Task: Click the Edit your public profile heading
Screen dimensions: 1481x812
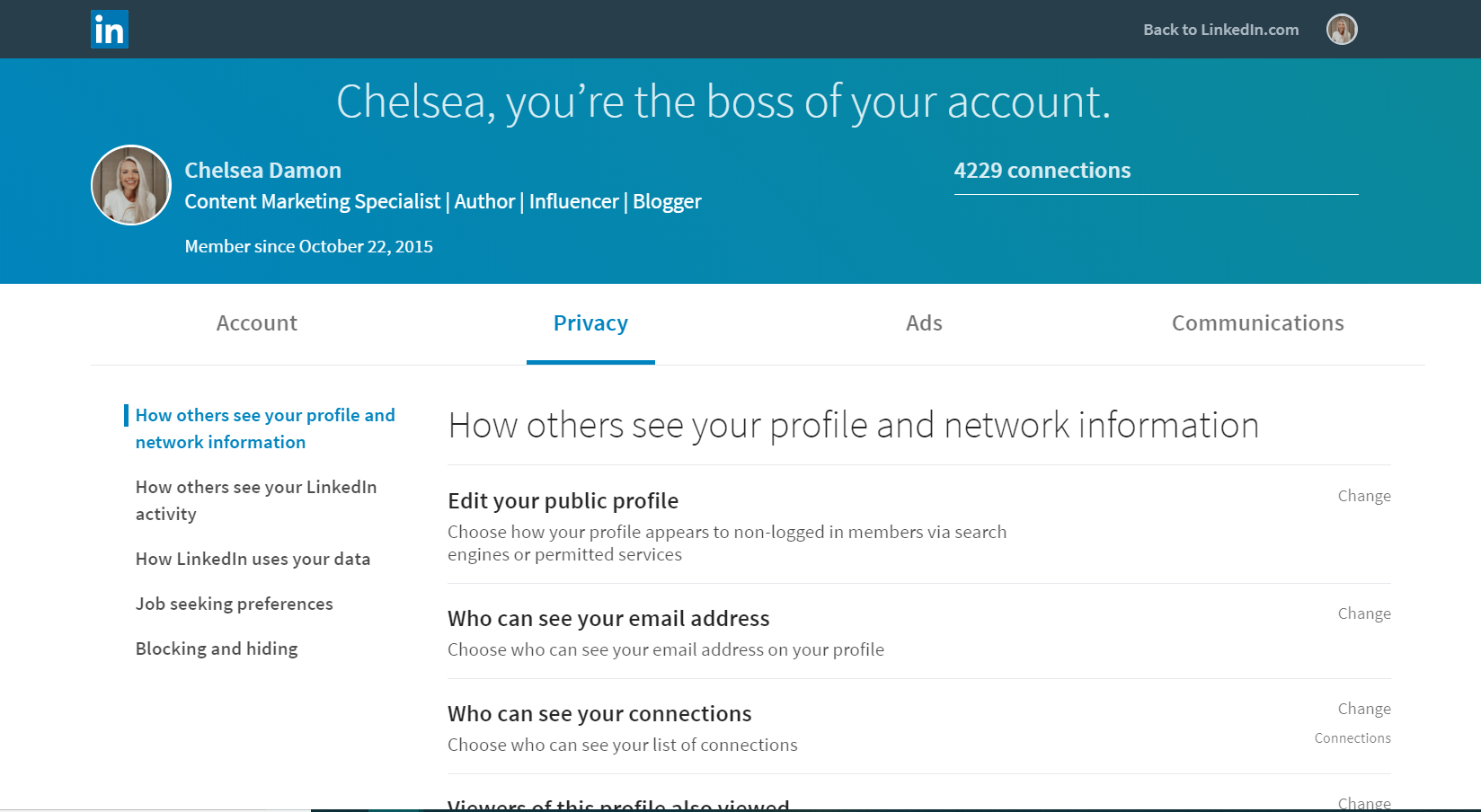Action: 563,501
